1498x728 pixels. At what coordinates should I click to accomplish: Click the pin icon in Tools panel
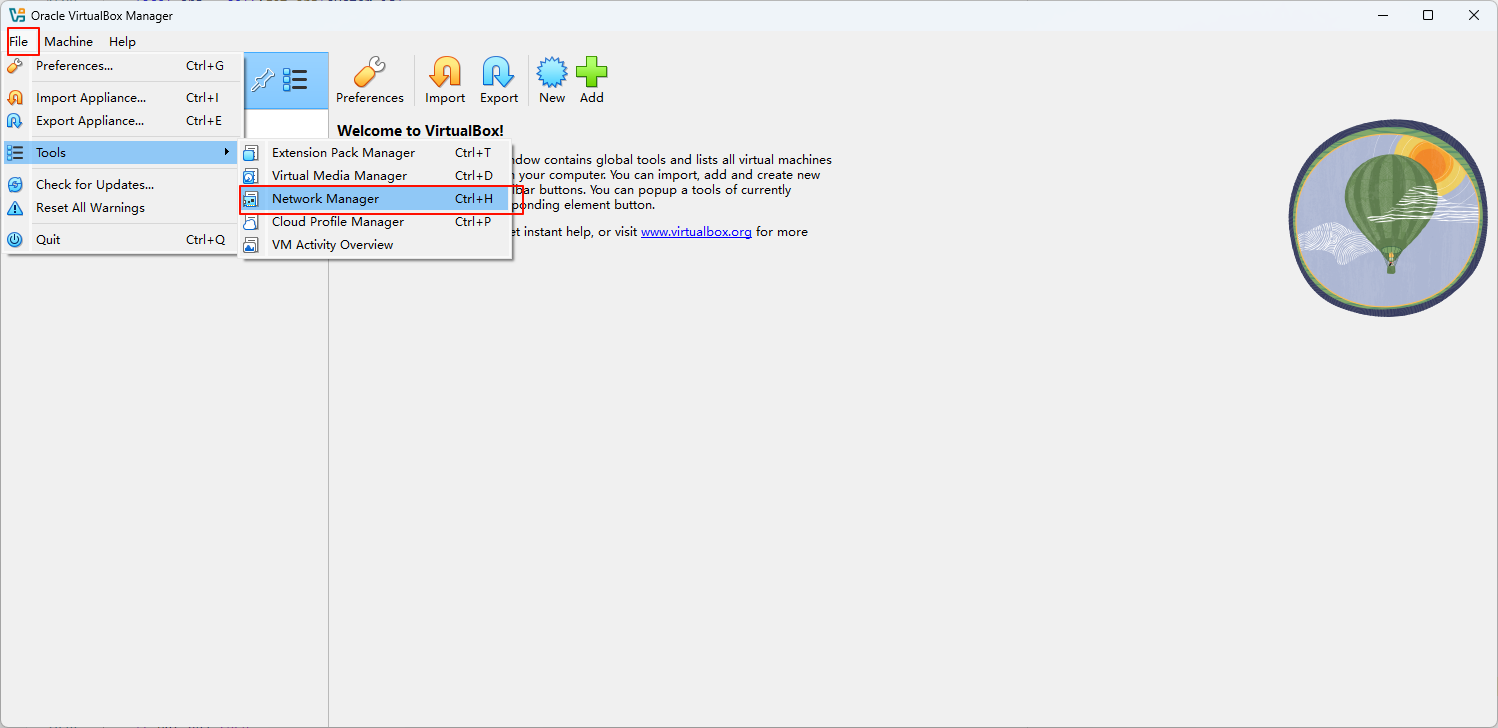tap(262, 80)
